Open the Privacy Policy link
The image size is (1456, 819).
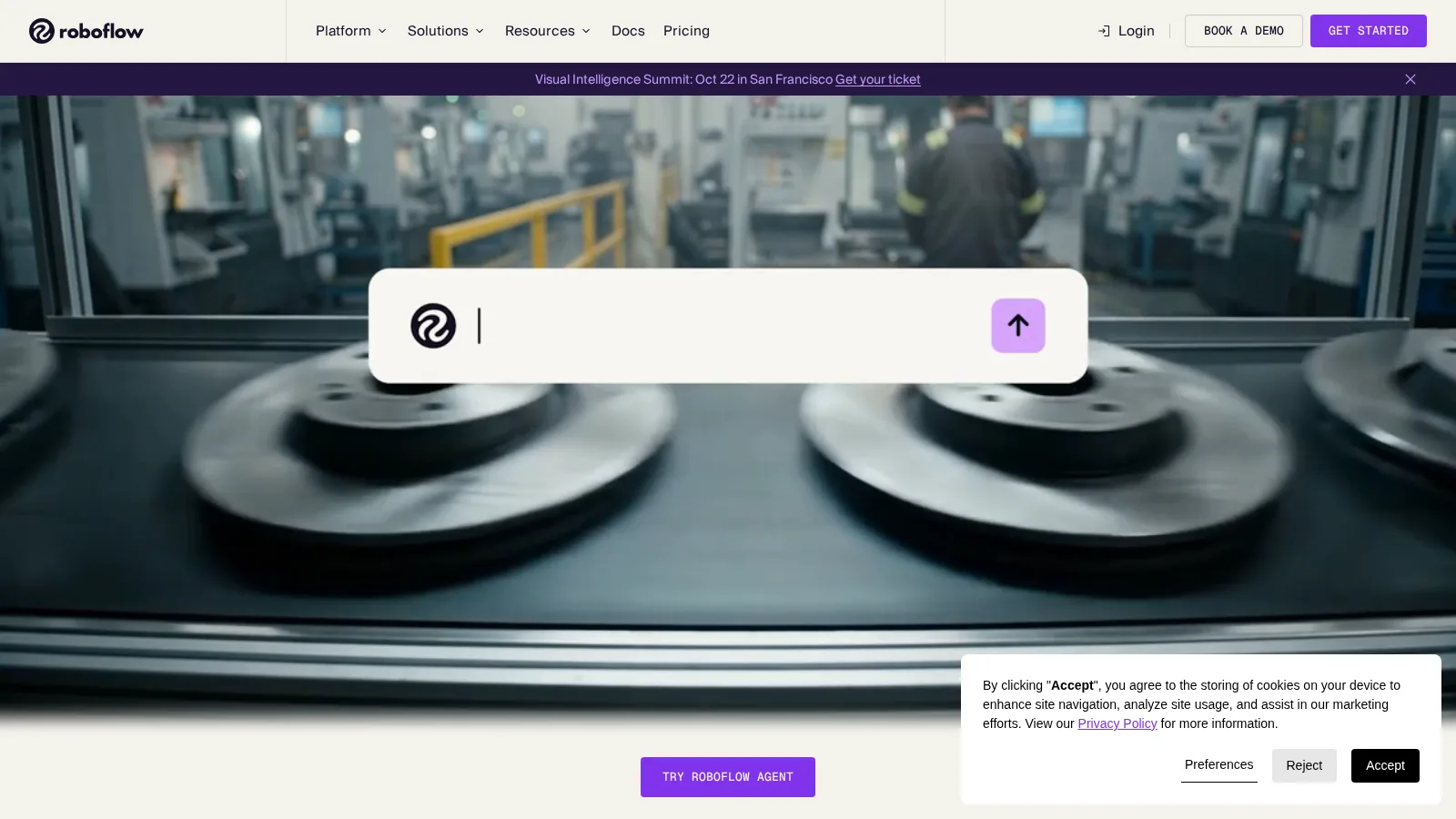(1117, 723)
